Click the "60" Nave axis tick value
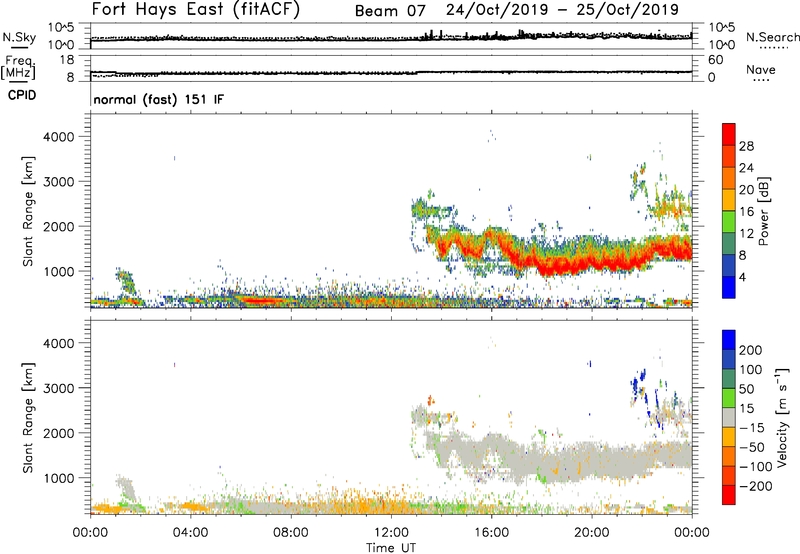The image size is (800, 554). coord(715,60)
